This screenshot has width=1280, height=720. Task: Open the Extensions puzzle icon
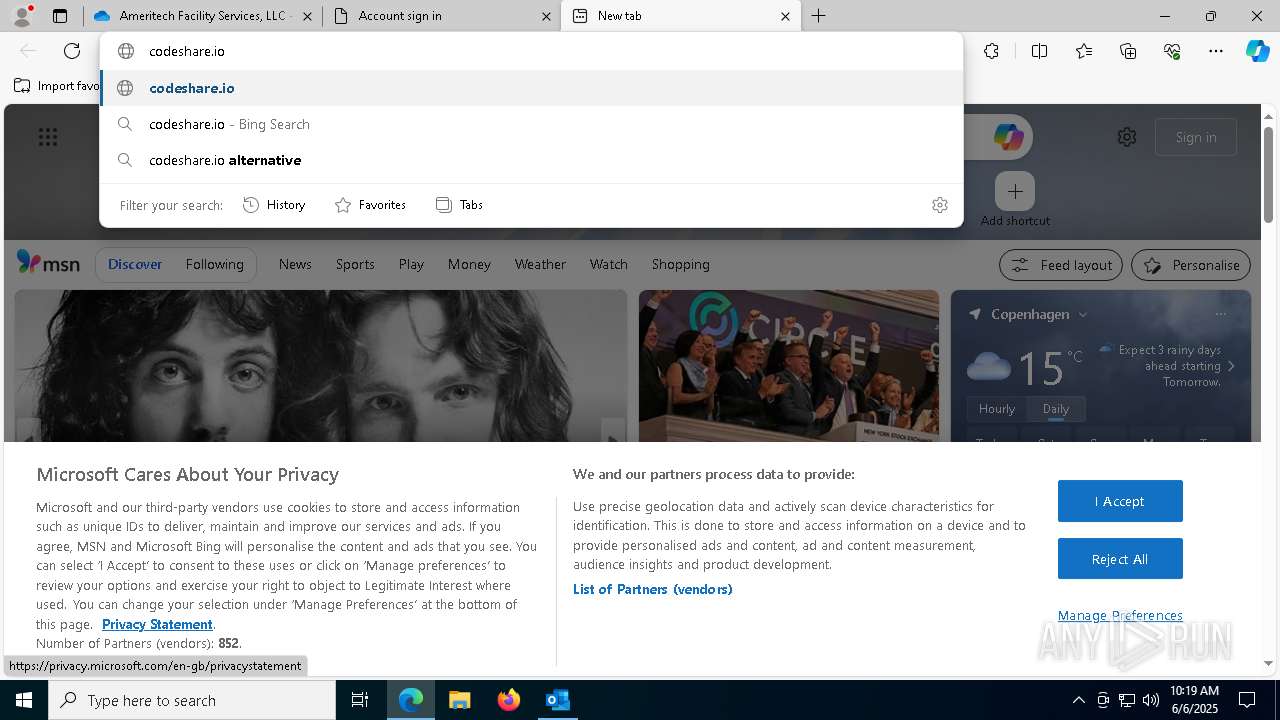pyautogui.click(x=991, y=51)
